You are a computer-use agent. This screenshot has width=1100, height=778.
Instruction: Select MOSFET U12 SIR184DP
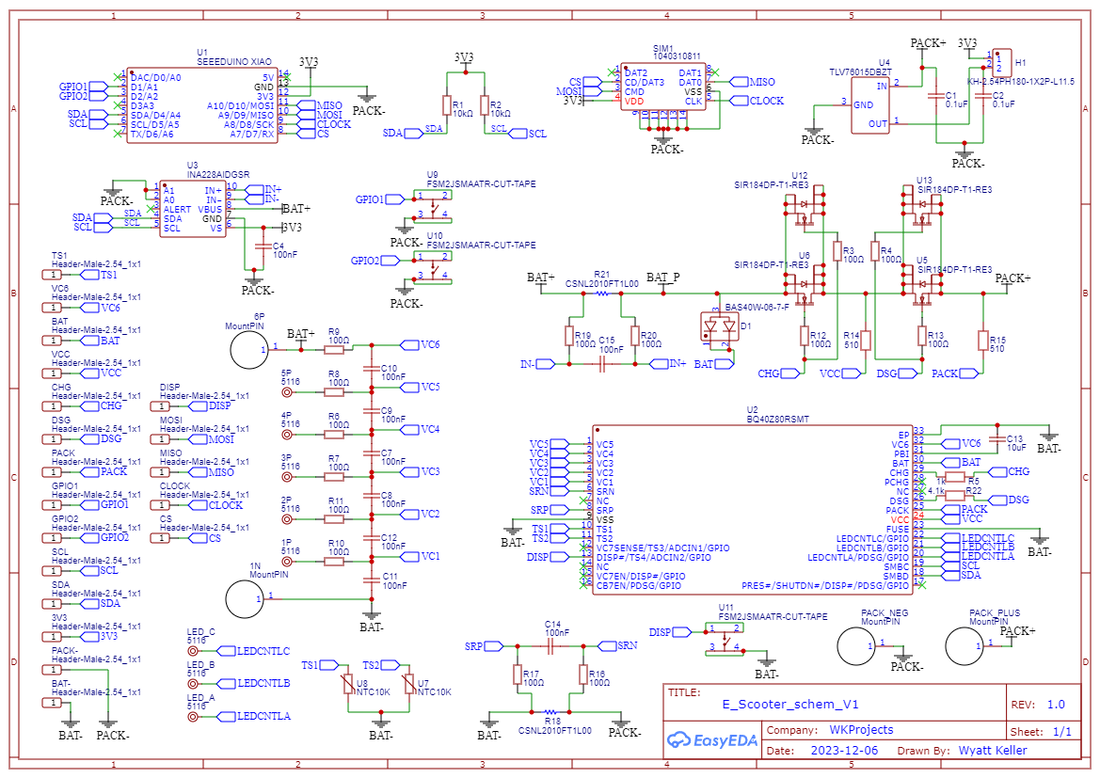click(x=805, y=206)
